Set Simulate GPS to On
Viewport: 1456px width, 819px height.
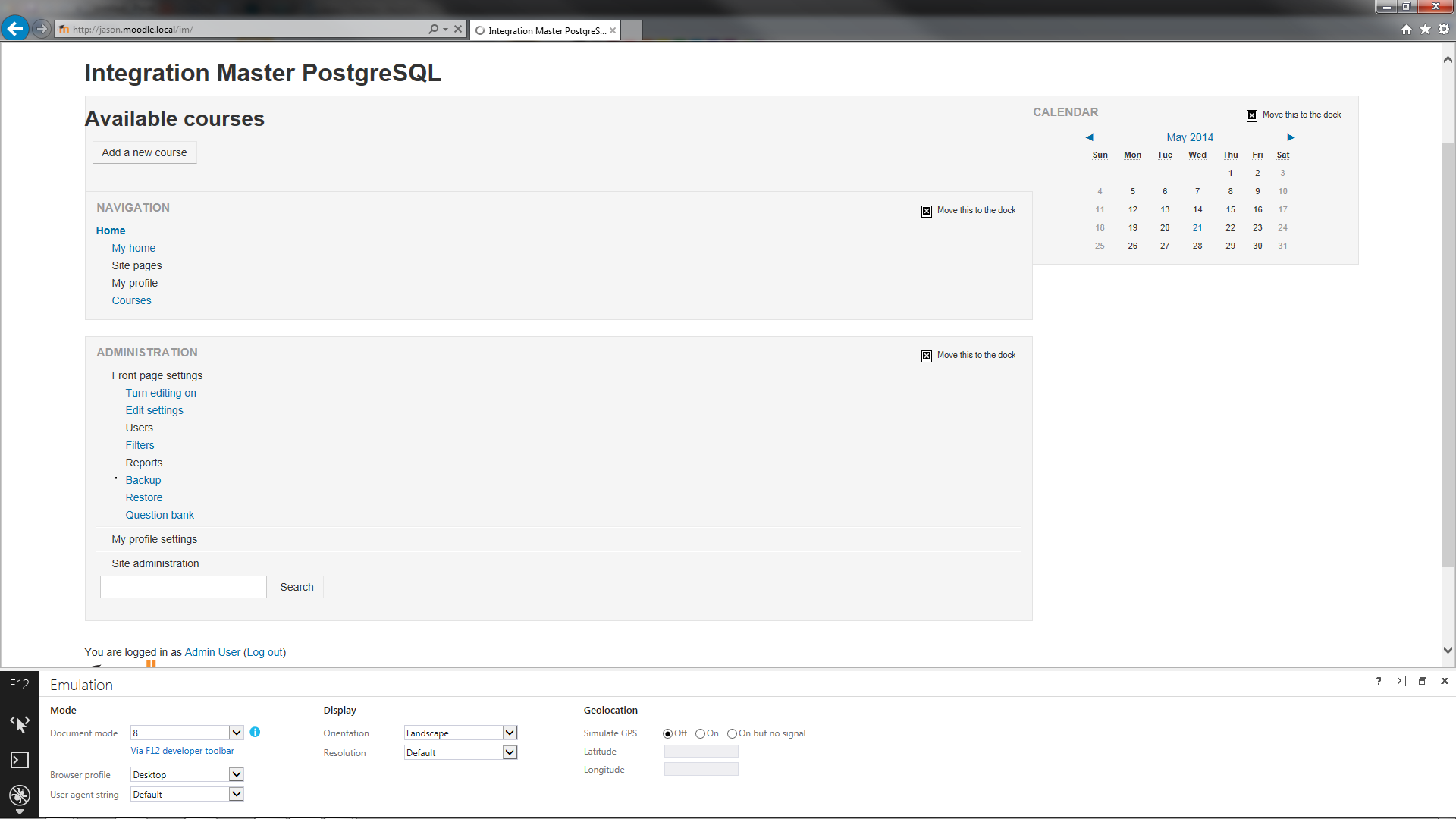(700, 733)
